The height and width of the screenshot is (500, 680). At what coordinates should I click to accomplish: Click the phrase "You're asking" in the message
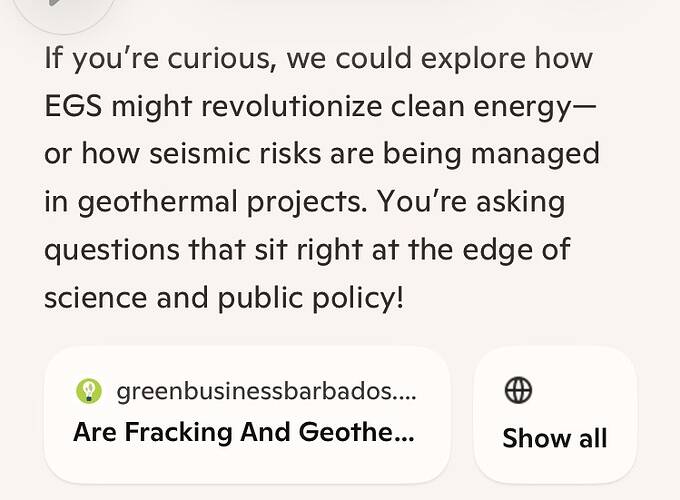471,202
